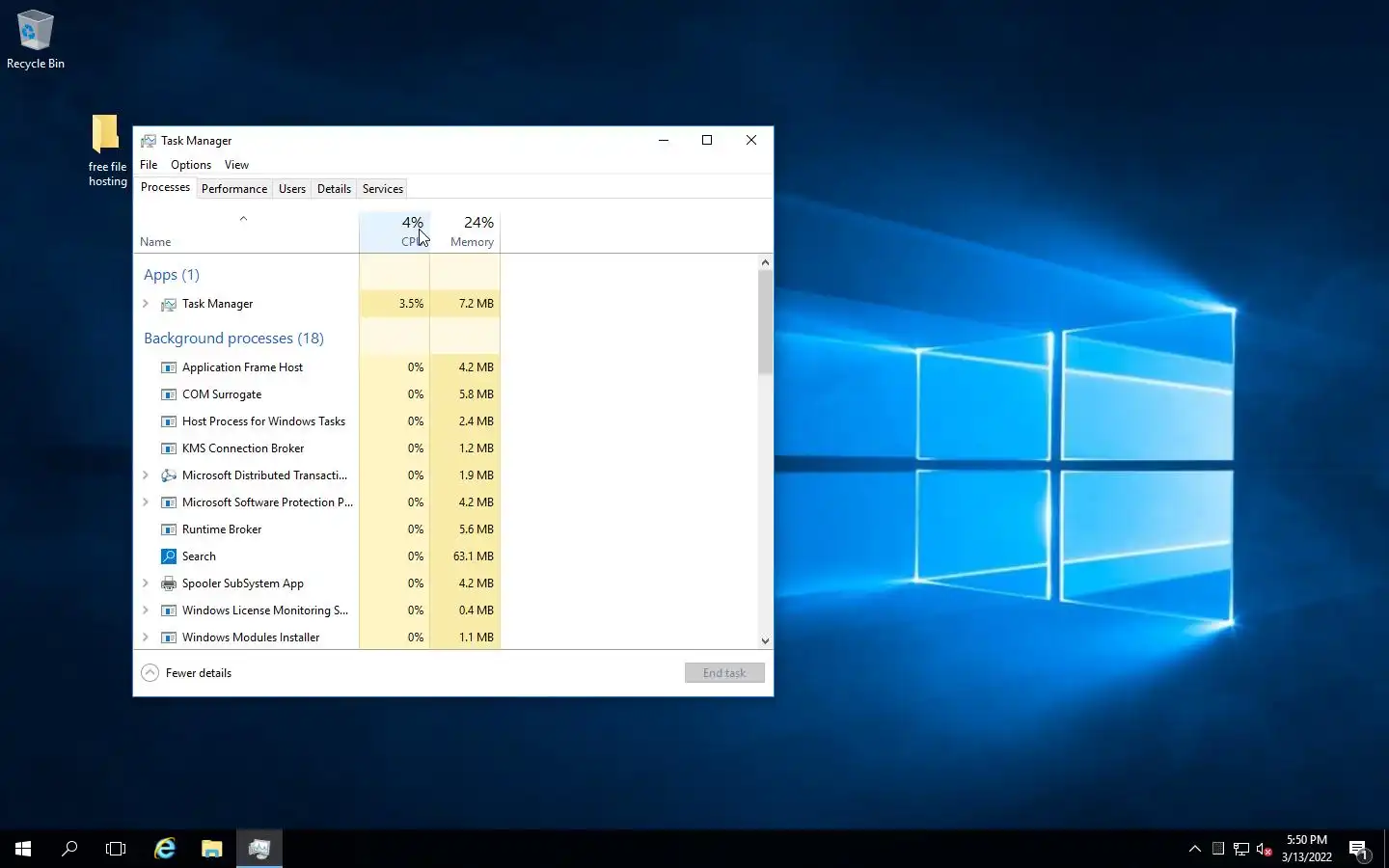Click the scrollbar up arrow
The width and height of the screenshot is (1389, 868).
pos(765,262)
